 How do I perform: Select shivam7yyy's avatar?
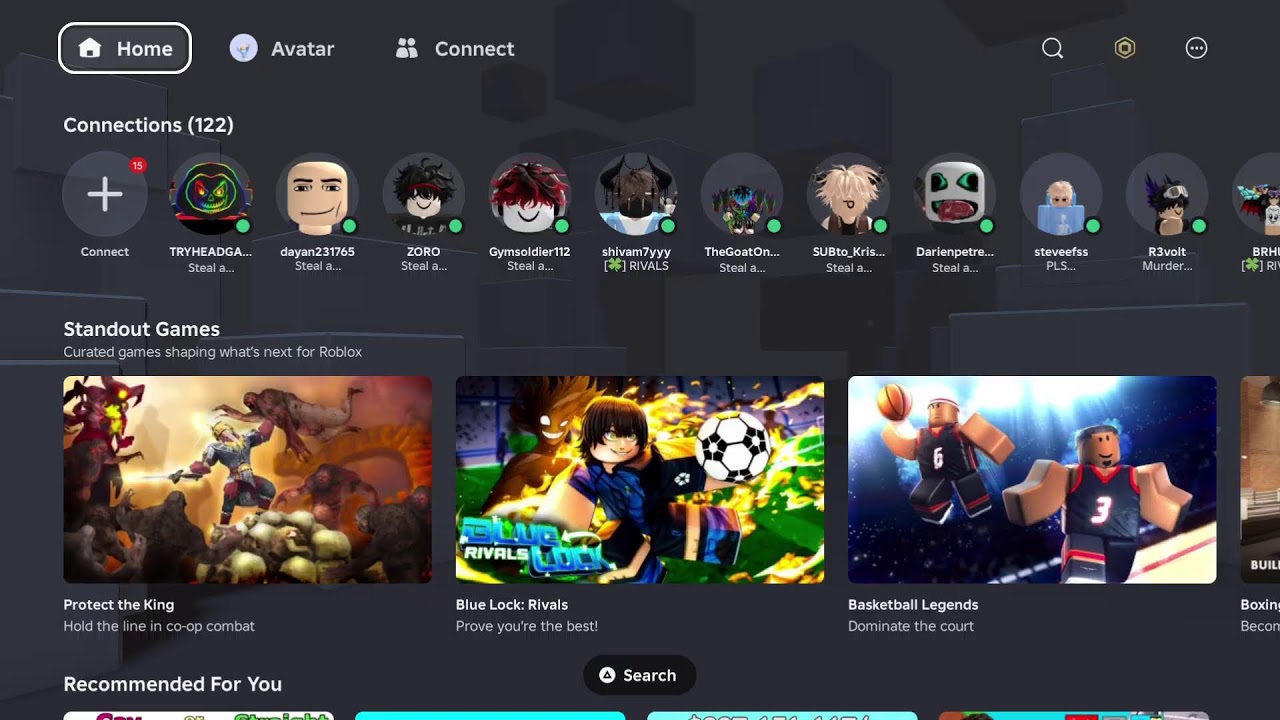pyautogui.click(x=636, y=194)
